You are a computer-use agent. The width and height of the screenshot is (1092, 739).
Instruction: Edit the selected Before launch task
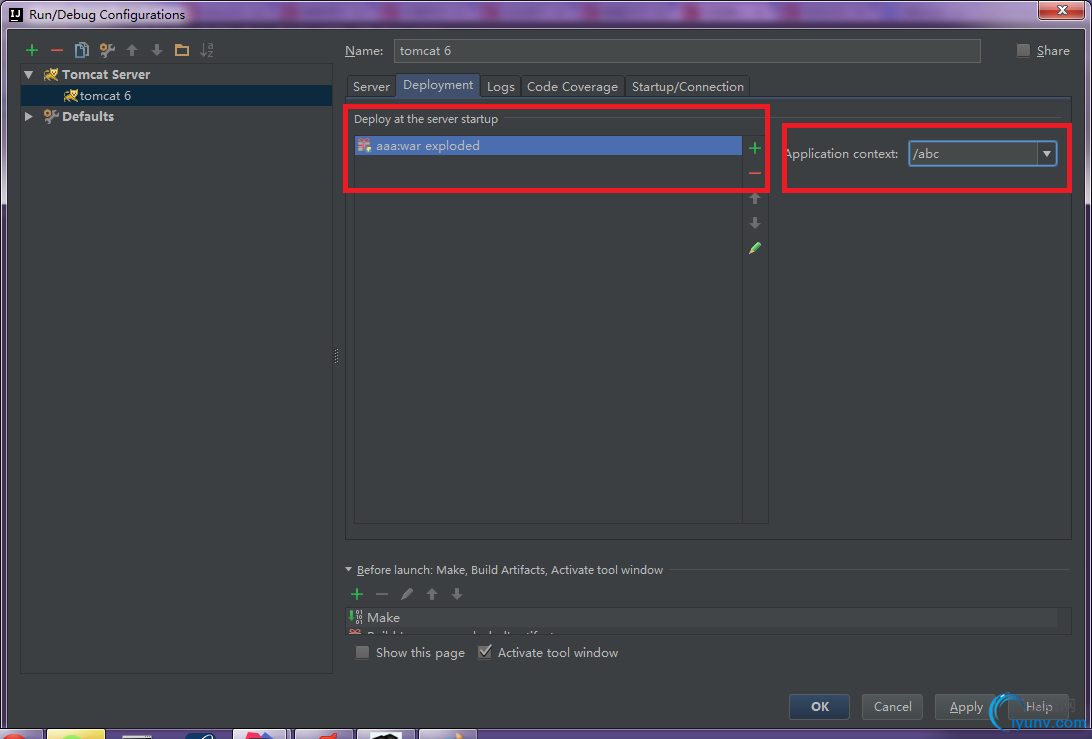tap(407, 594)
